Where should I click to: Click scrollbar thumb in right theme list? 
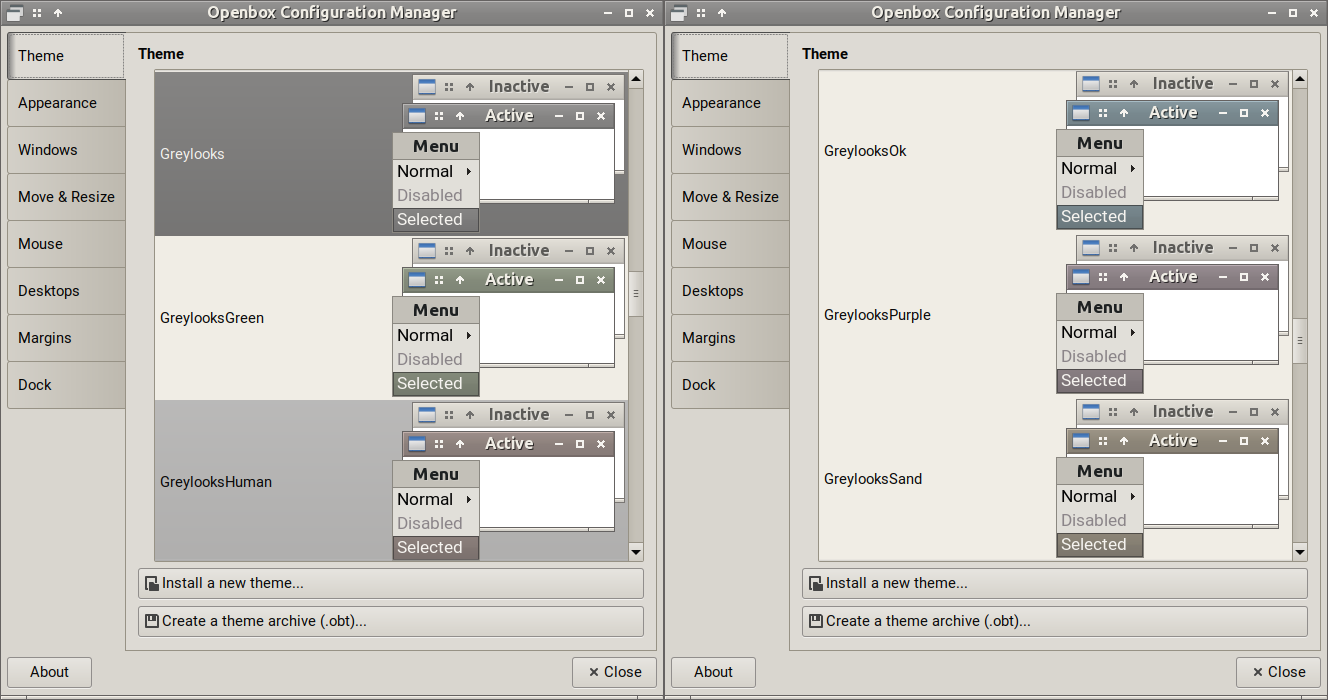1300,341
